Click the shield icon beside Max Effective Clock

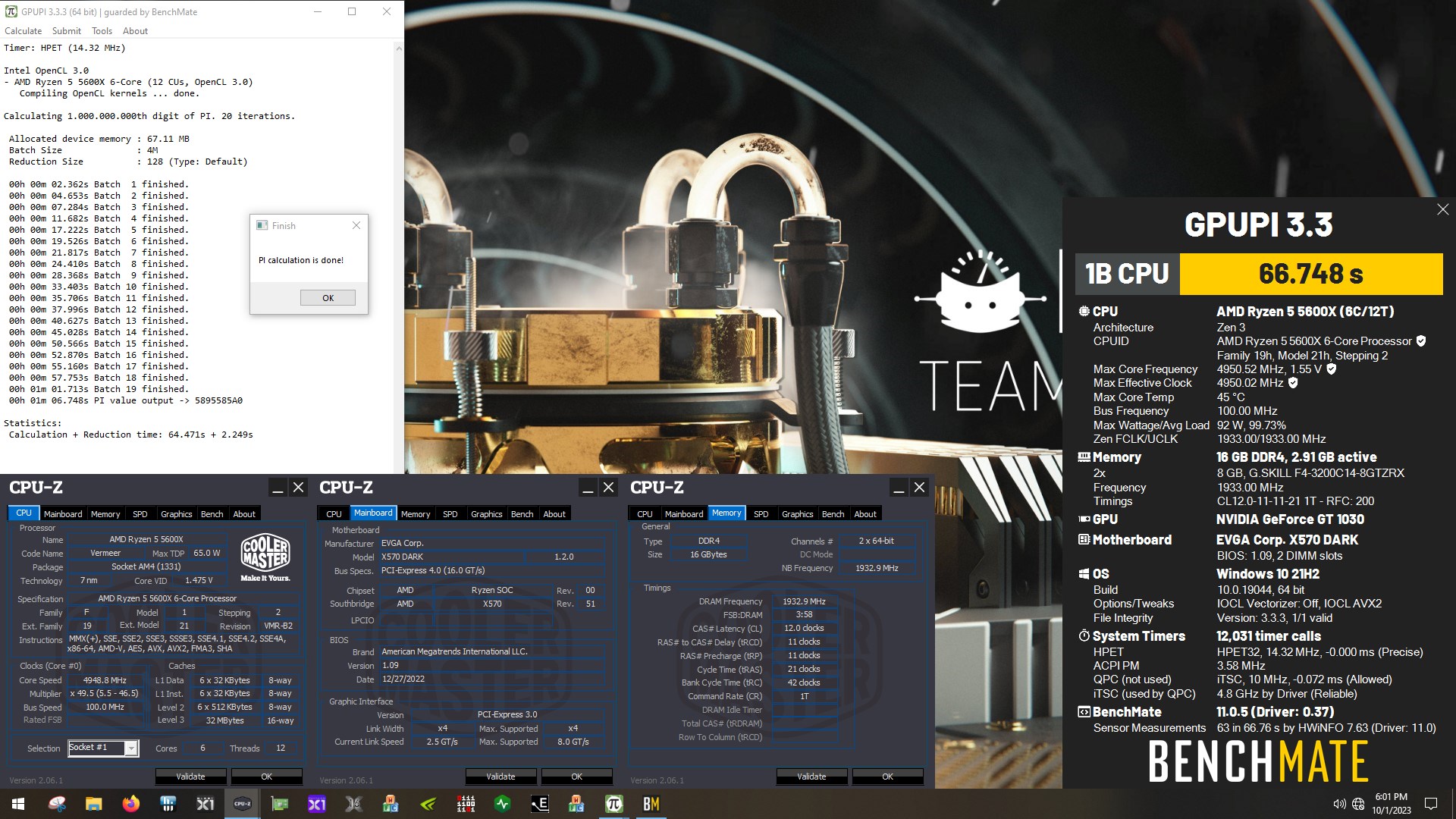pyautogui.click(x=1293, y=383)
